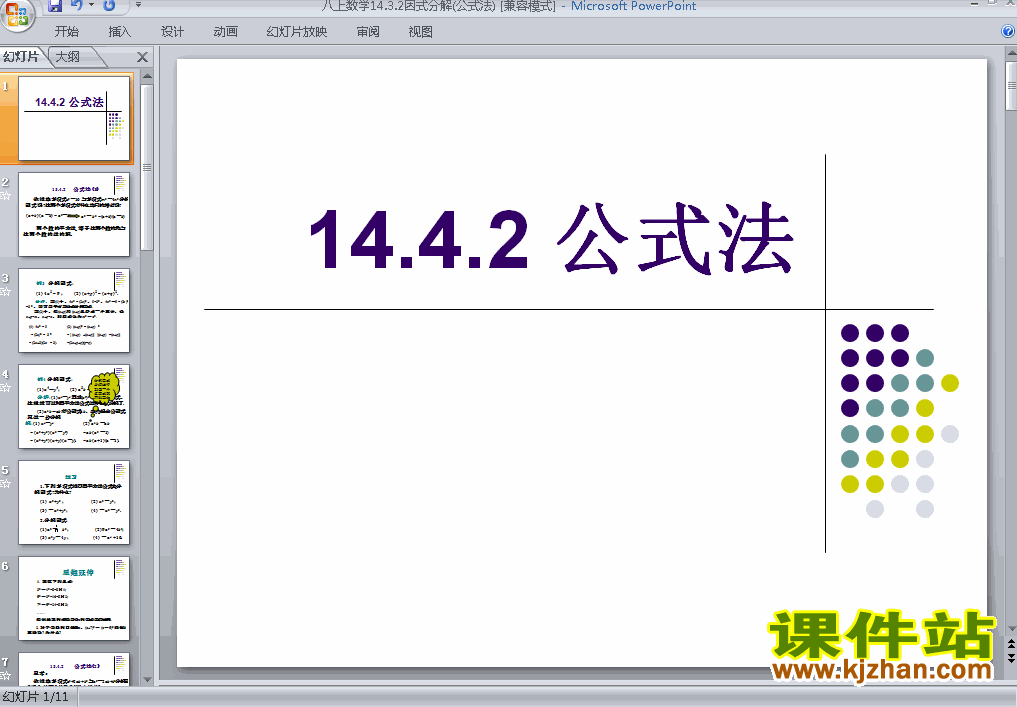Switch to the 视图 ribbon tab
This screenshot has width=1017, height=707.
click(x=421, y=31)
